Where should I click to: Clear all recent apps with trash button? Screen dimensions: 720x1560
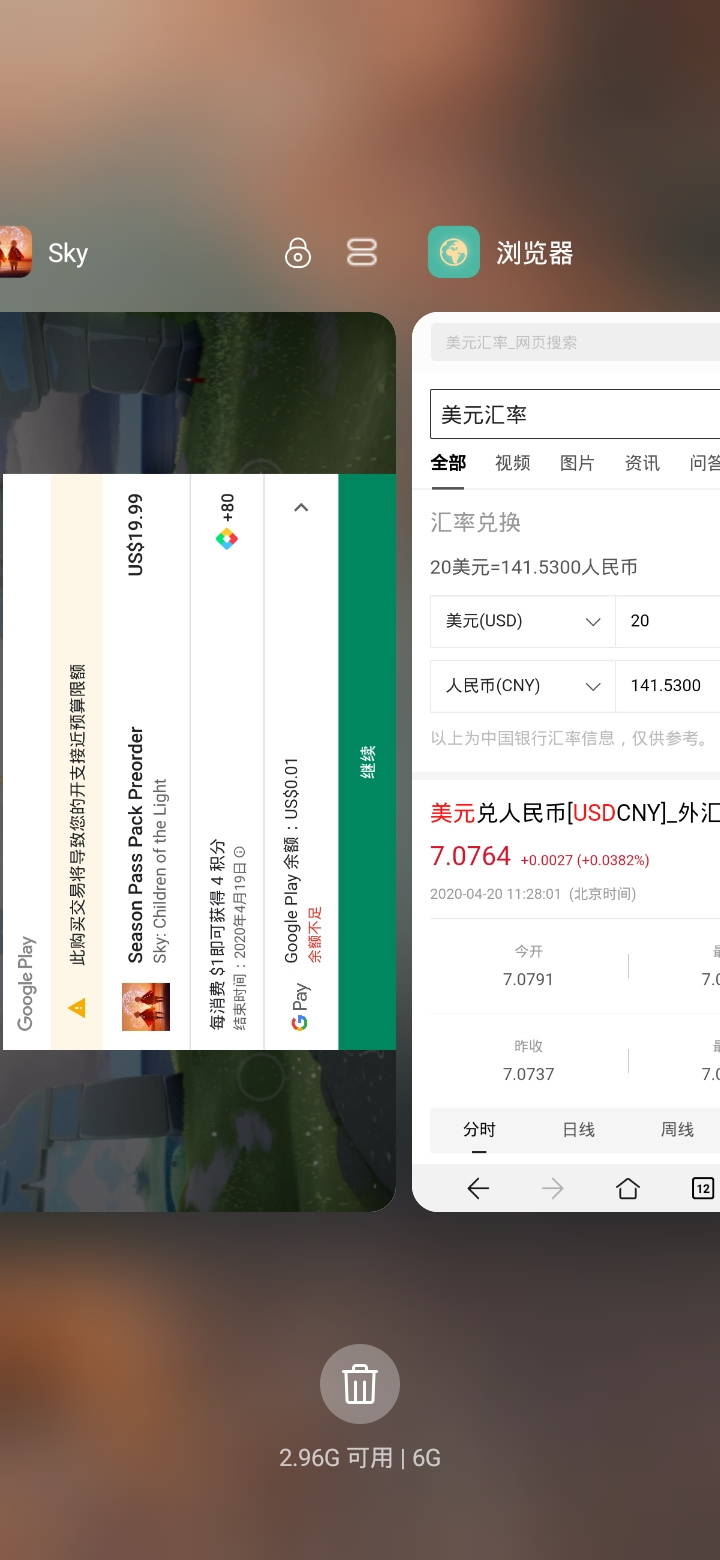point(360,1384)
